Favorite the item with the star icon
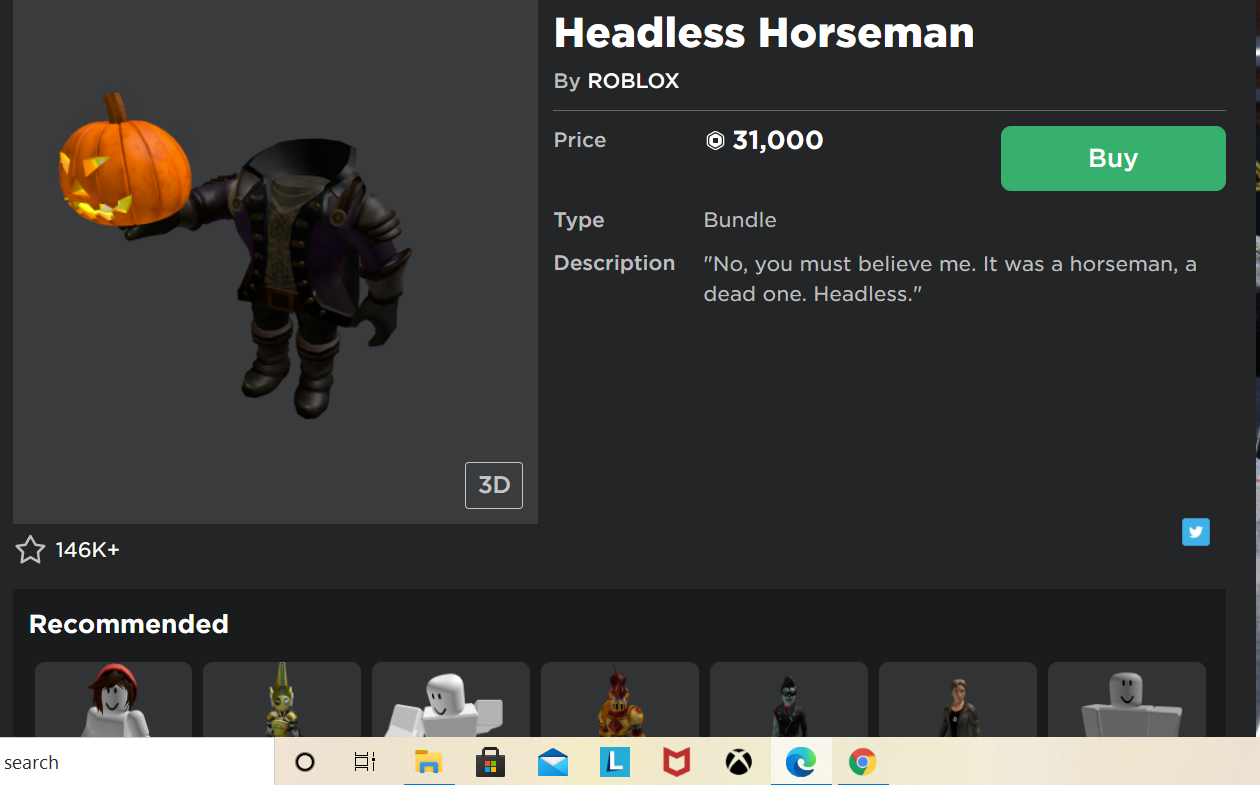This screenshot has height=785, width=1260. tap(30, 549)
